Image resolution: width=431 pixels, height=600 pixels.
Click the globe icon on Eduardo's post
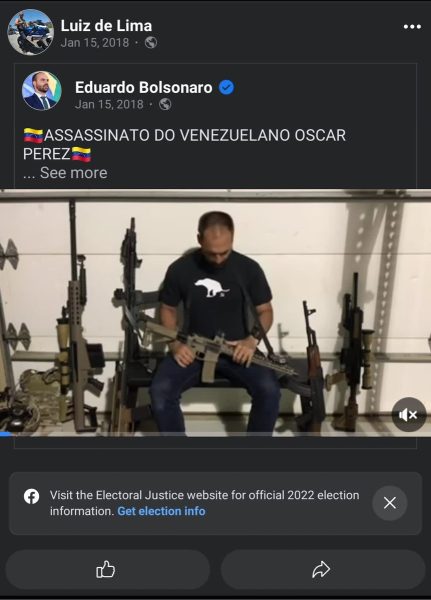point(165,104)
